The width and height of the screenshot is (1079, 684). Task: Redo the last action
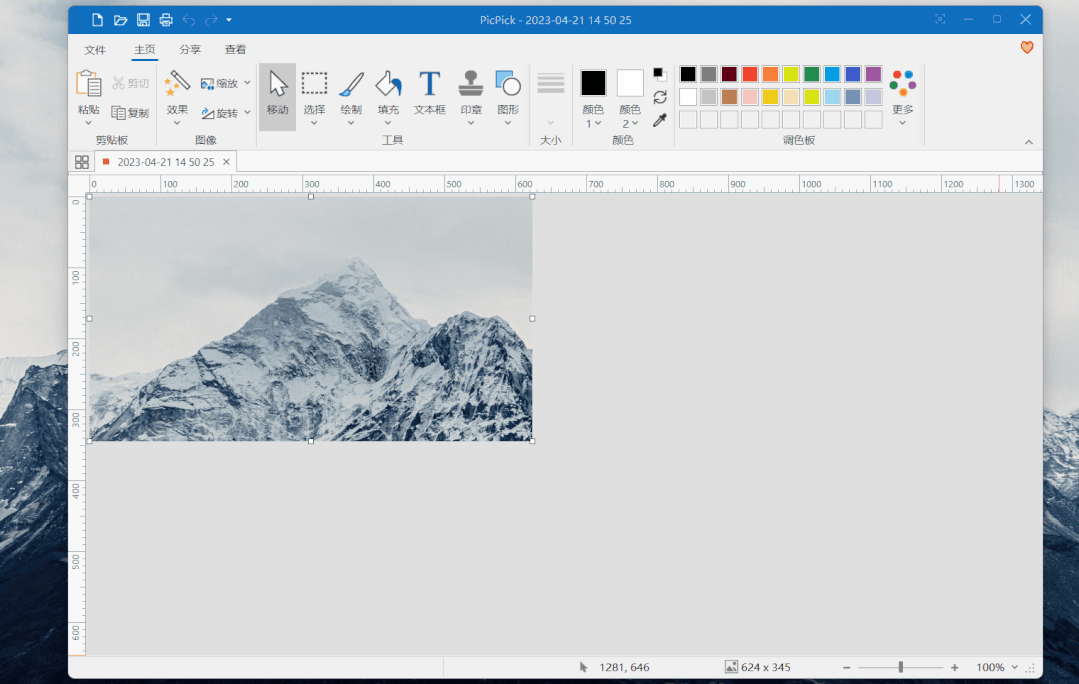tap(211, 20)
